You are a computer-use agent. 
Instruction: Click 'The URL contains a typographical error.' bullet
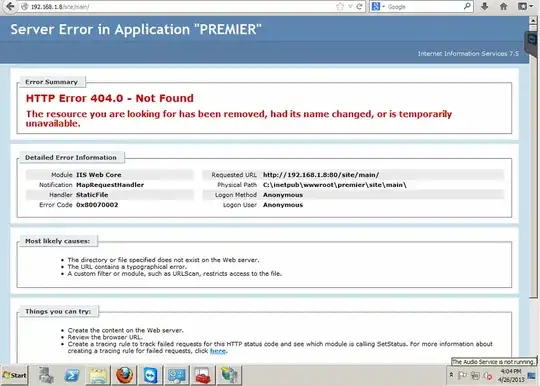pyautogui.click(x=127, y=267)
